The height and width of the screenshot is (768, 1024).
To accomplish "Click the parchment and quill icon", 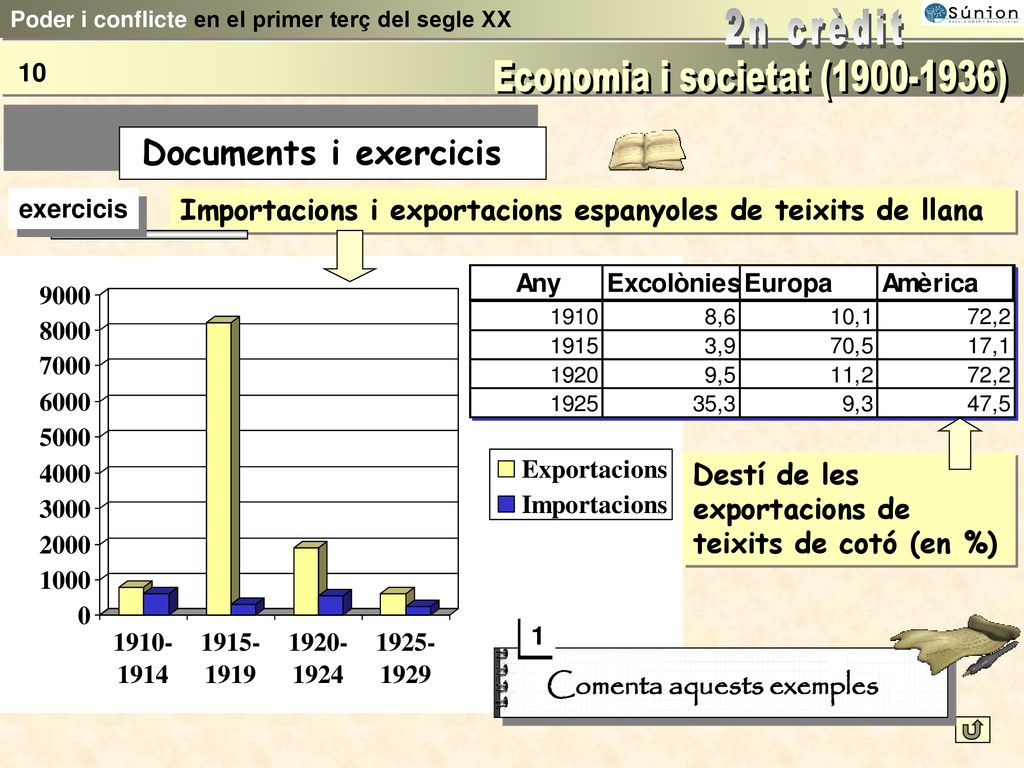I will click(x=956, y=645).
